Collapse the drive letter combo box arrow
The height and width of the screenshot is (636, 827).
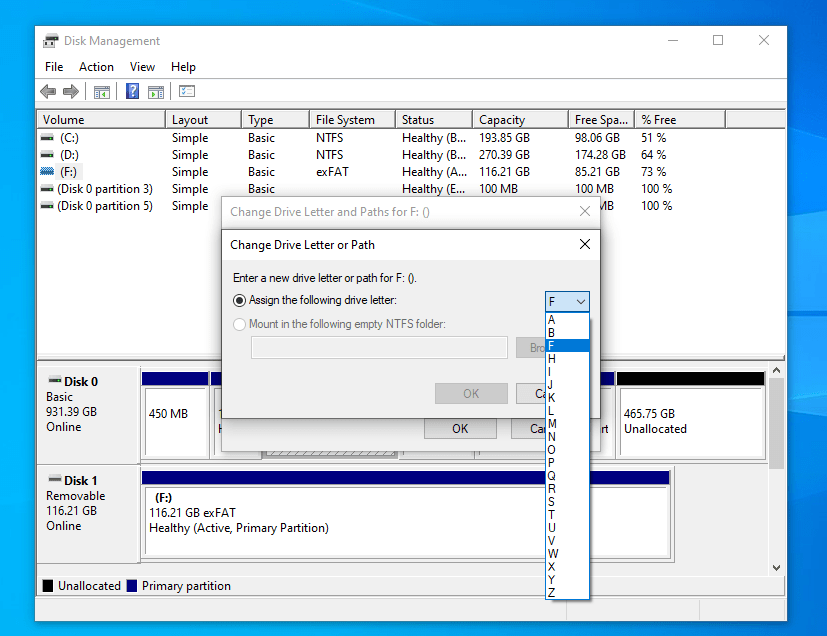tap(580, 301)
